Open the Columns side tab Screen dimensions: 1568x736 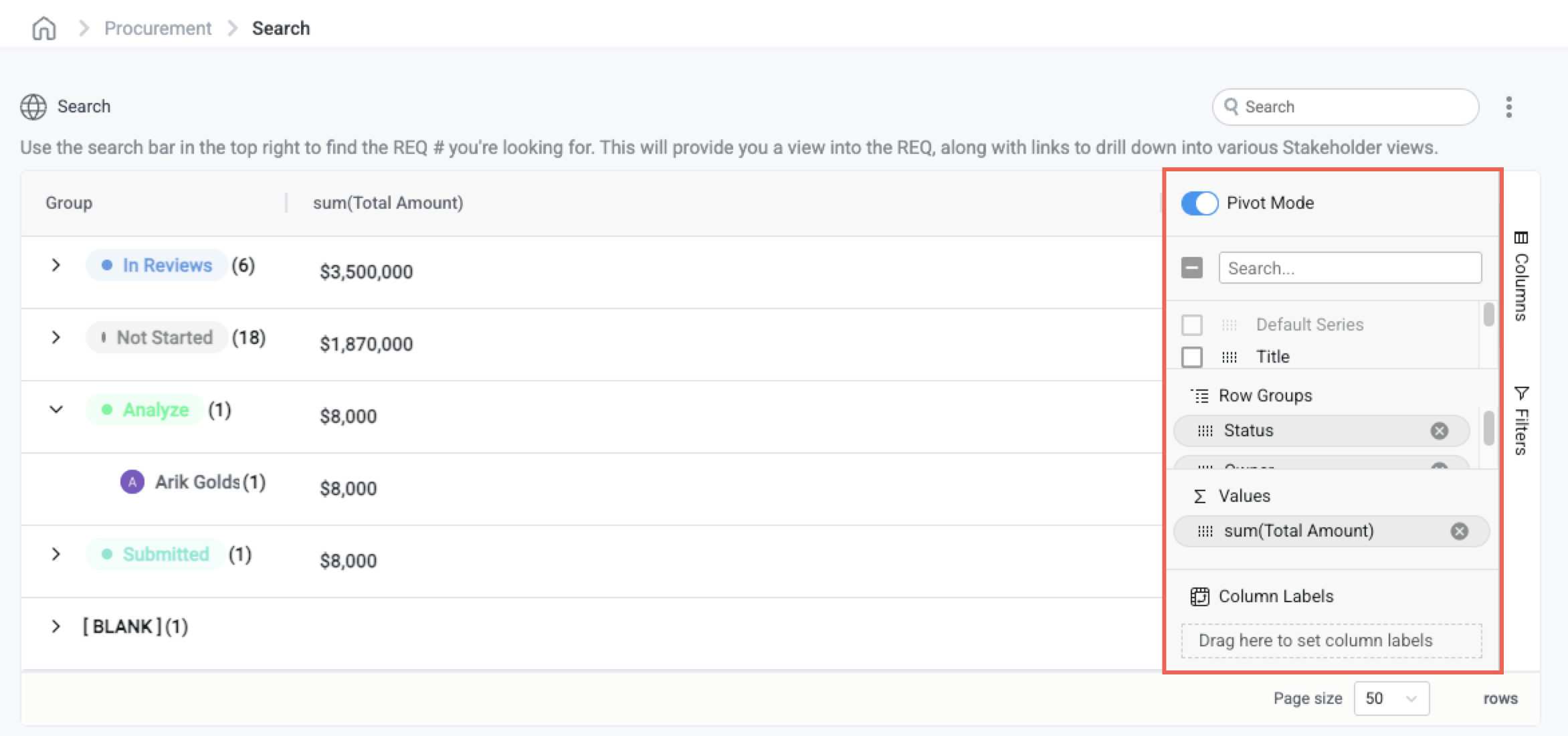tap(1521, 276)
